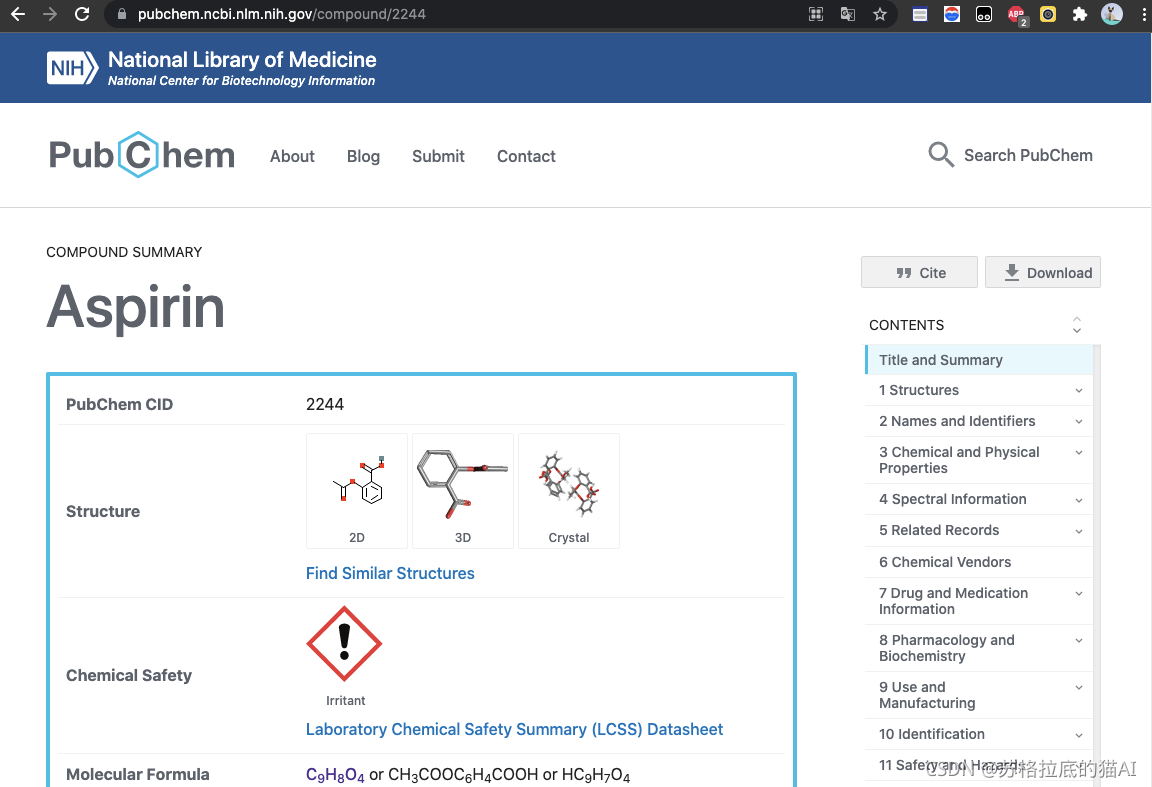Open the 3D structure thumbnail

tap(463, 491)
